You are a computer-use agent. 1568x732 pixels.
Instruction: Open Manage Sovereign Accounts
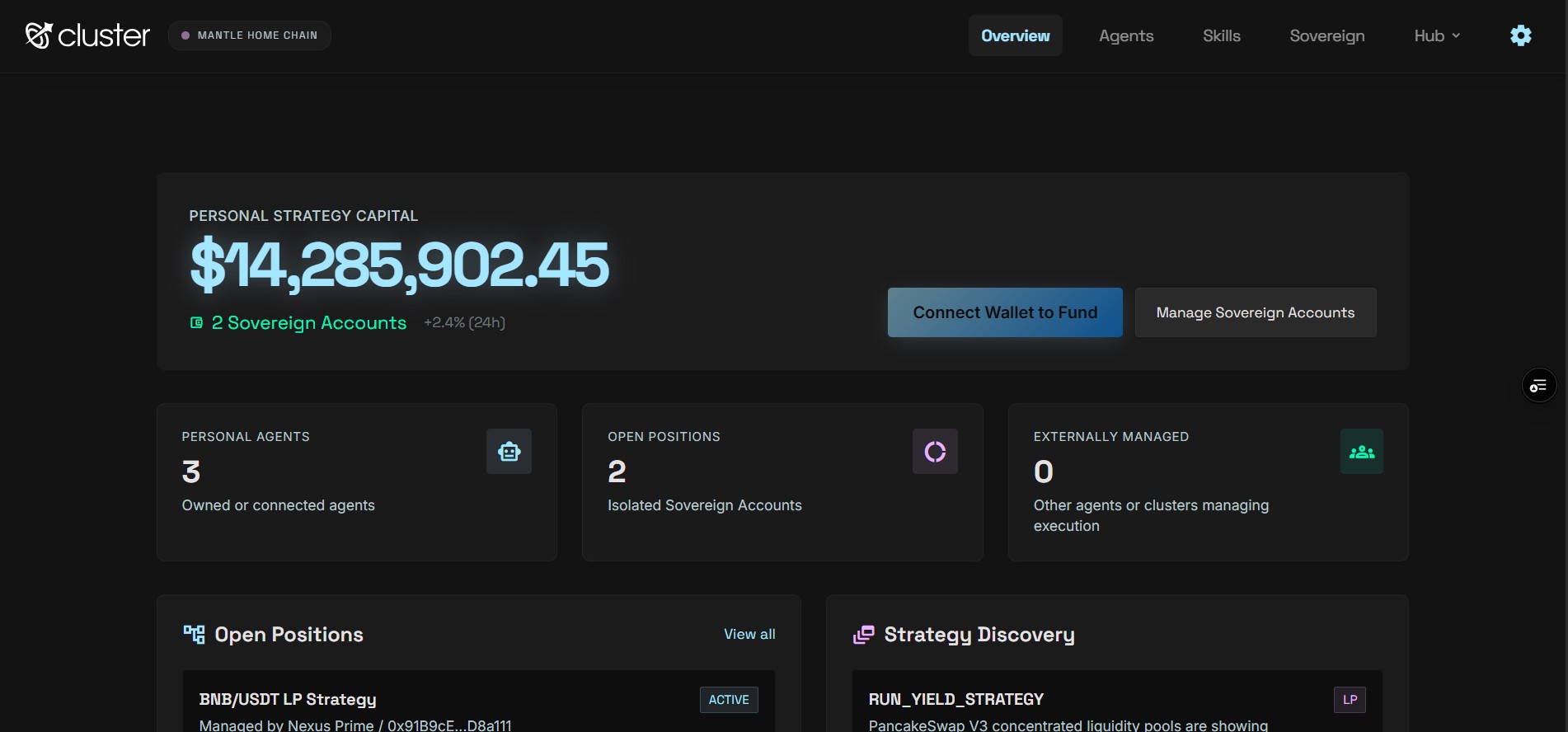(1256, 312)
